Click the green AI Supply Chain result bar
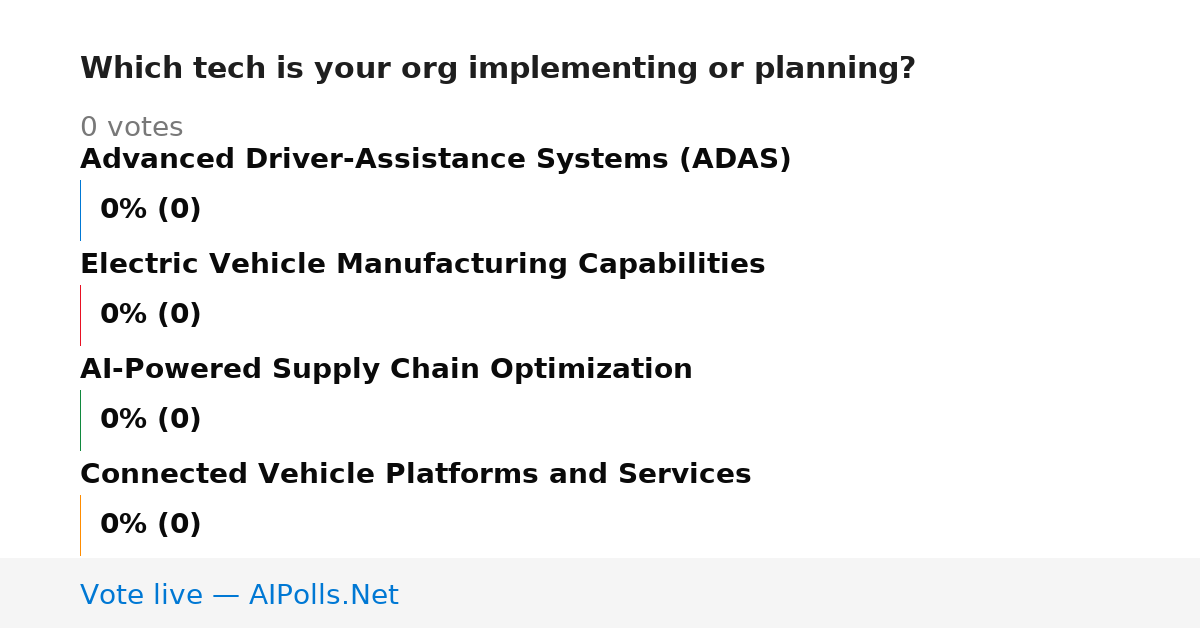The height and width of the screenshot is (628, 1200). tap(80, 420)
